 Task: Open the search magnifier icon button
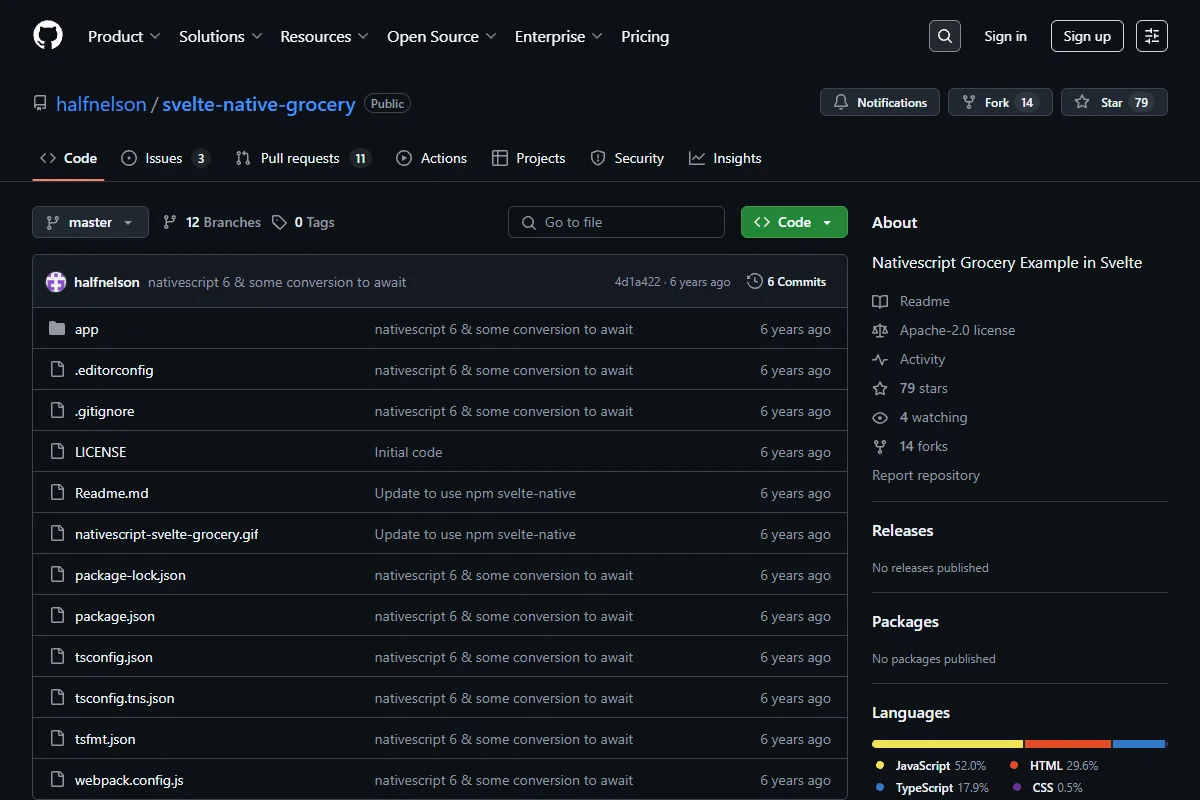(944, 36)
